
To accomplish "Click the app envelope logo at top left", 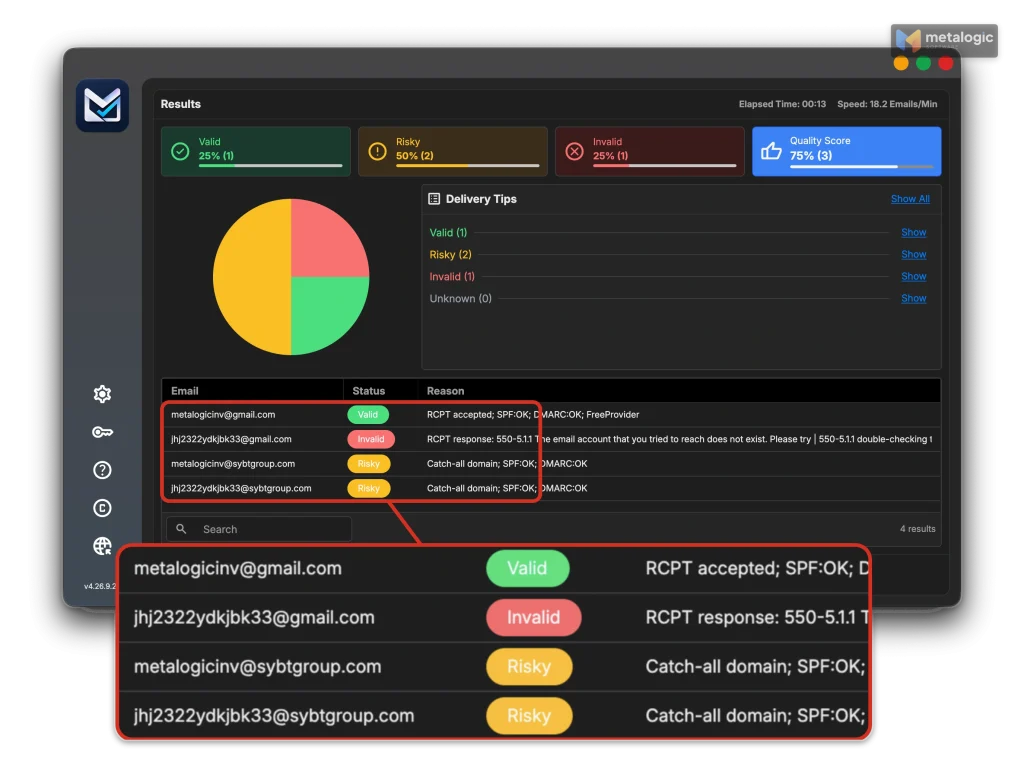I will click(103, 105).
